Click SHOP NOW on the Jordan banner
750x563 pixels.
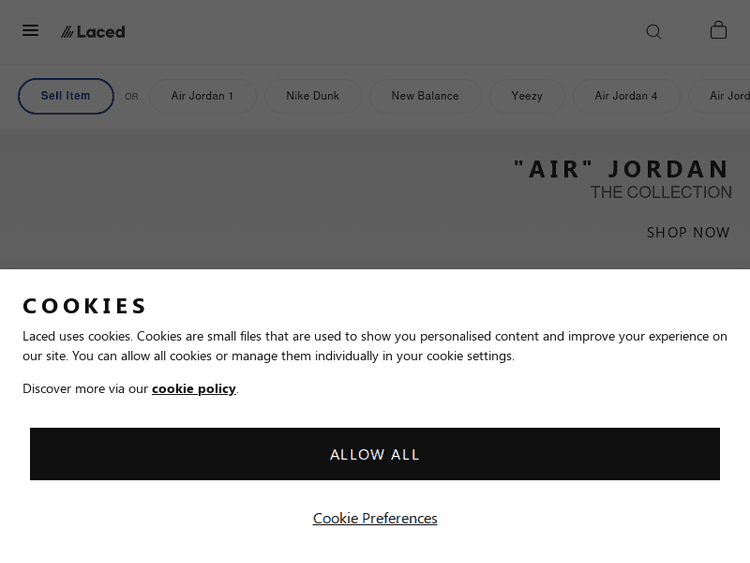coord(688,232)
